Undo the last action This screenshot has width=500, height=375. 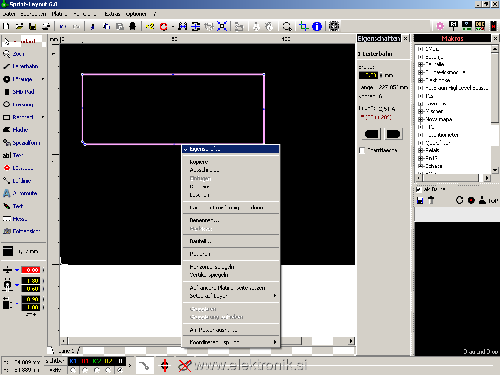[x=63, y=26]
